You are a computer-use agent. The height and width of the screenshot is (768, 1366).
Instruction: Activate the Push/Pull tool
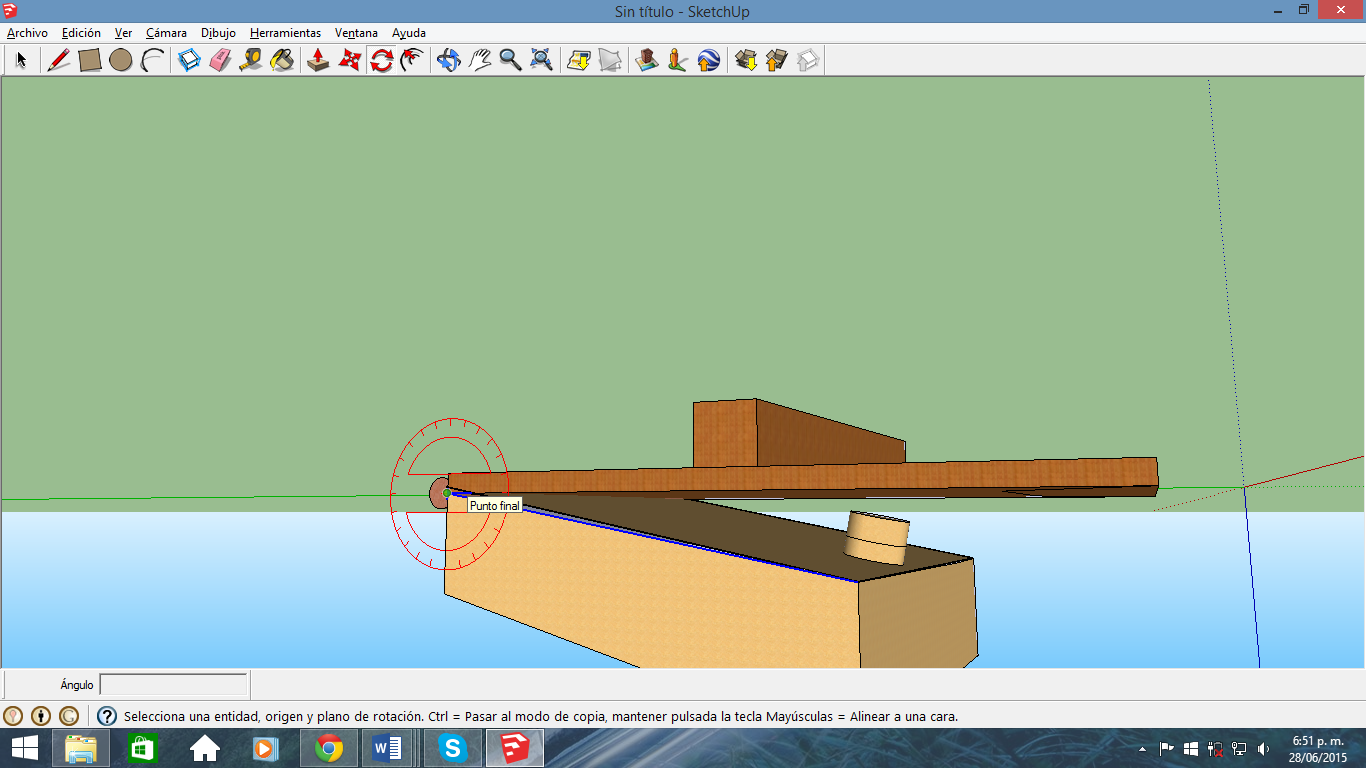(x=318, y=60)
